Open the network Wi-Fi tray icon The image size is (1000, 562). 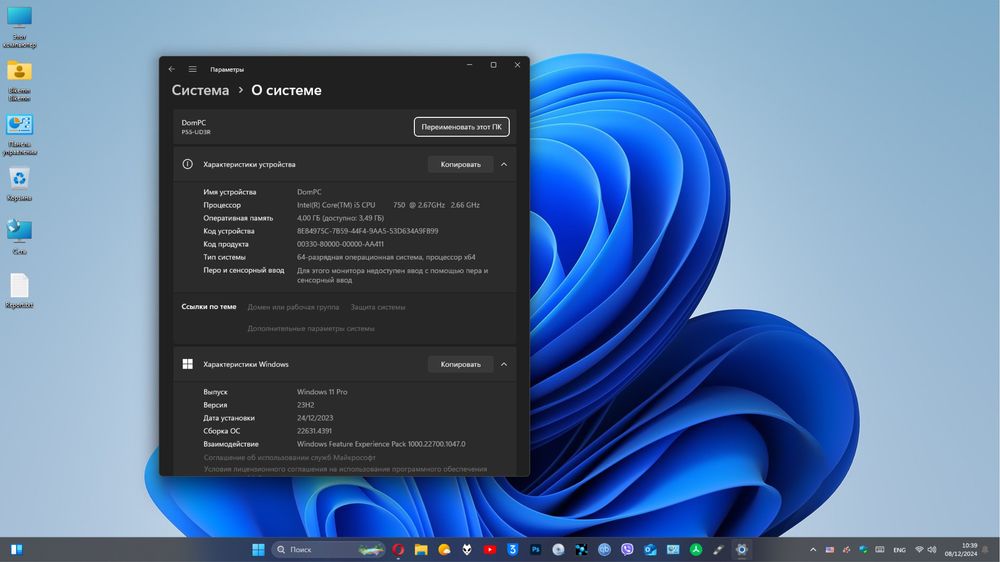(919, 549)
